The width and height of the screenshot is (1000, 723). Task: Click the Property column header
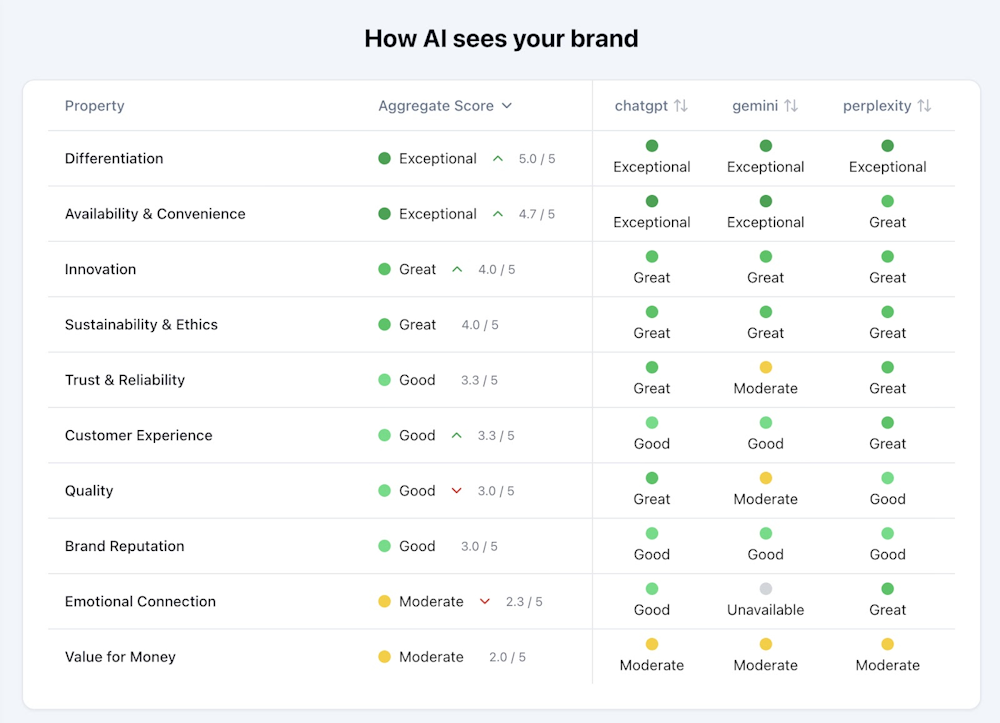[x=94, y=106]
